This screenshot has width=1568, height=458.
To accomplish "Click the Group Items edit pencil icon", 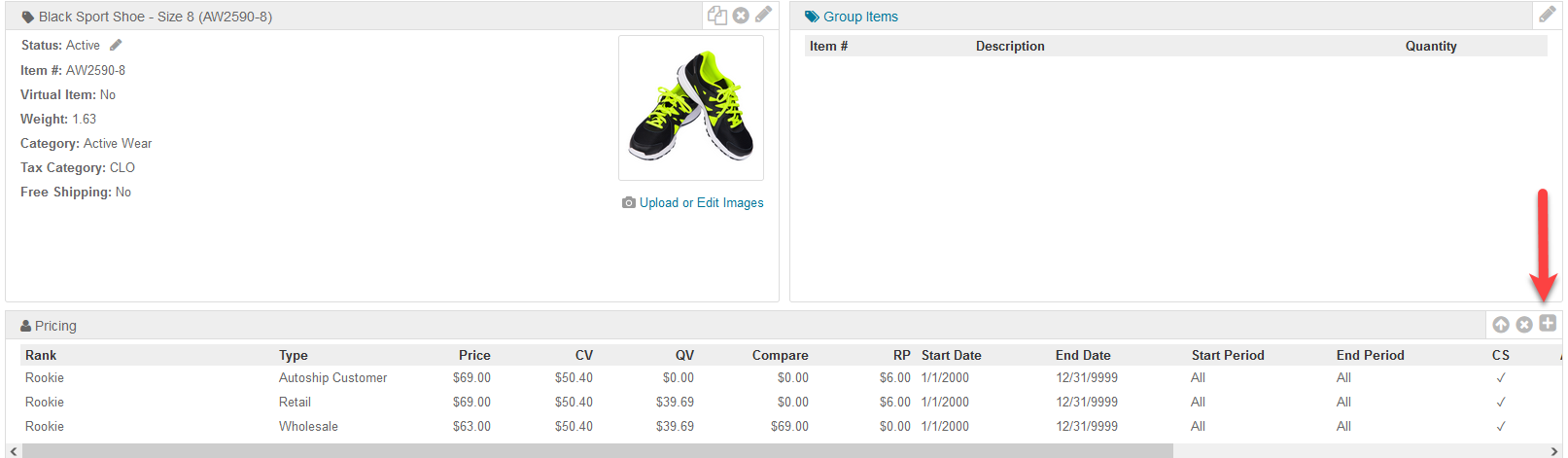I will coord(1547,15).
